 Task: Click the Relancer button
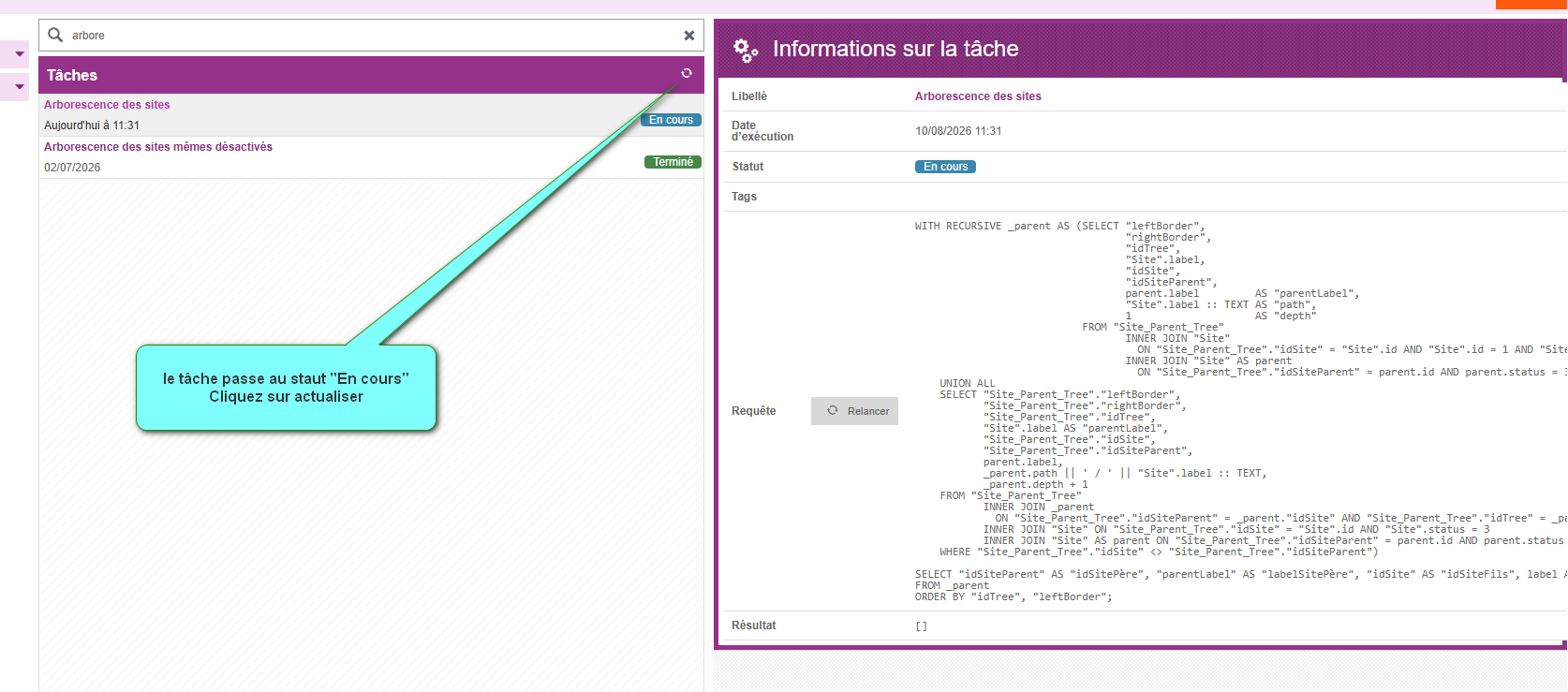855,411
